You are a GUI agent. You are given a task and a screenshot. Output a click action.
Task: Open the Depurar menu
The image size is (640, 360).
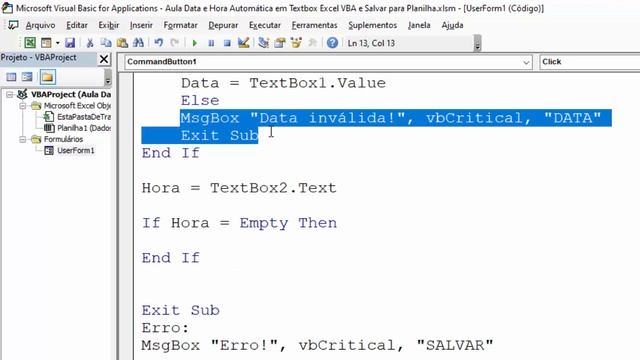click(x=223, y=25)
